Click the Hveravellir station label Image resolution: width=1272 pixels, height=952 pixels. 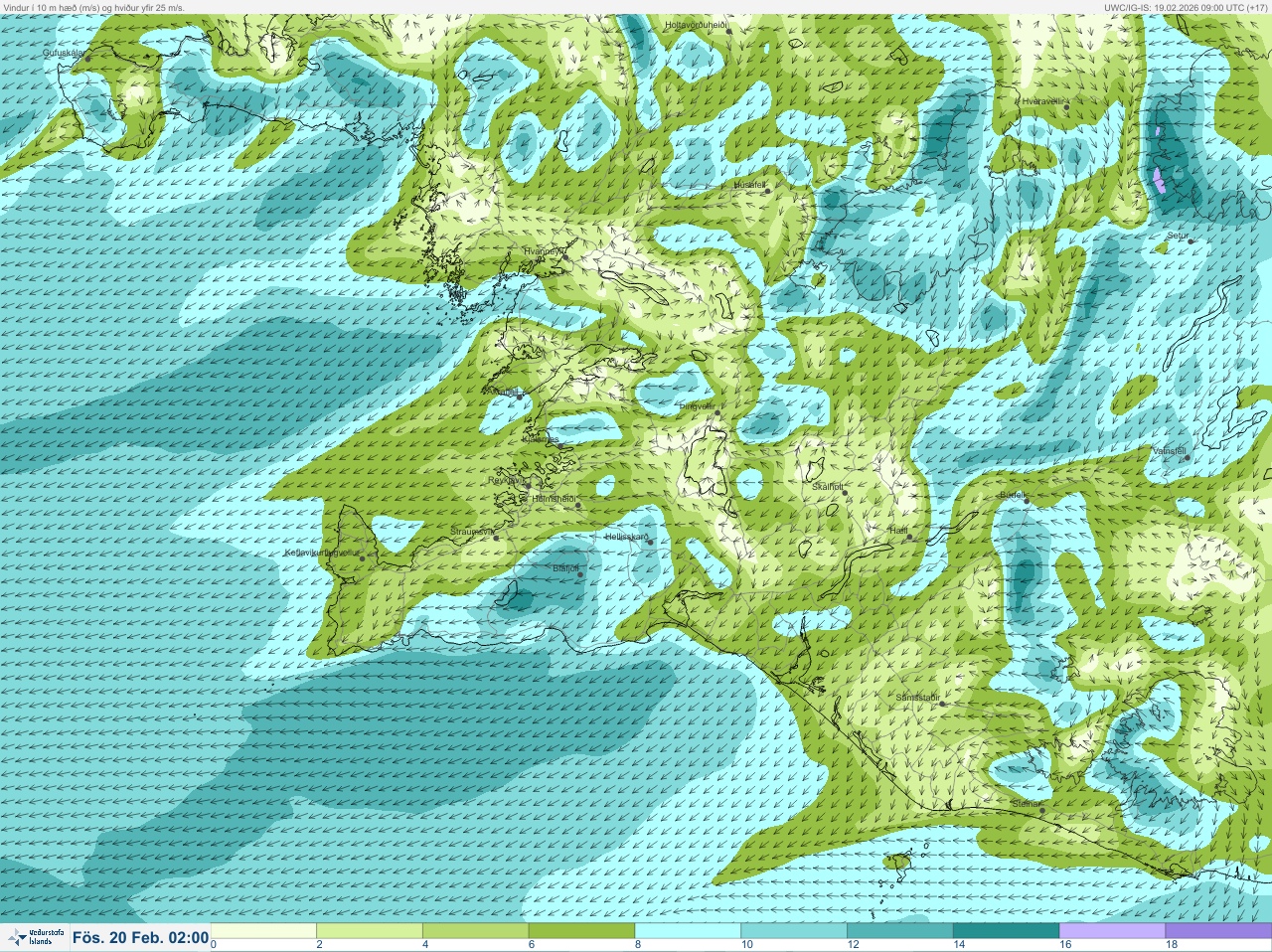pyautogui.click(x=1043, y=101)
